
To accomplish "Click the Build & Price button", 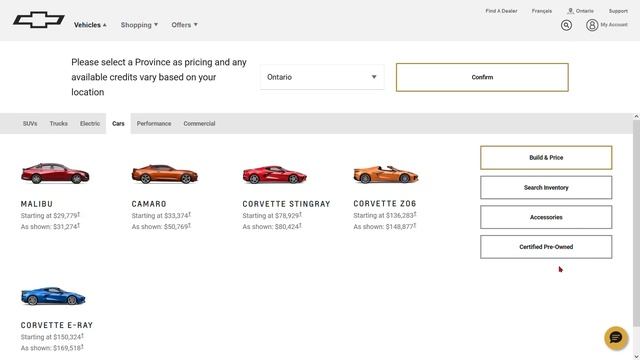I will pyautogui.click(x=546, y=158).
